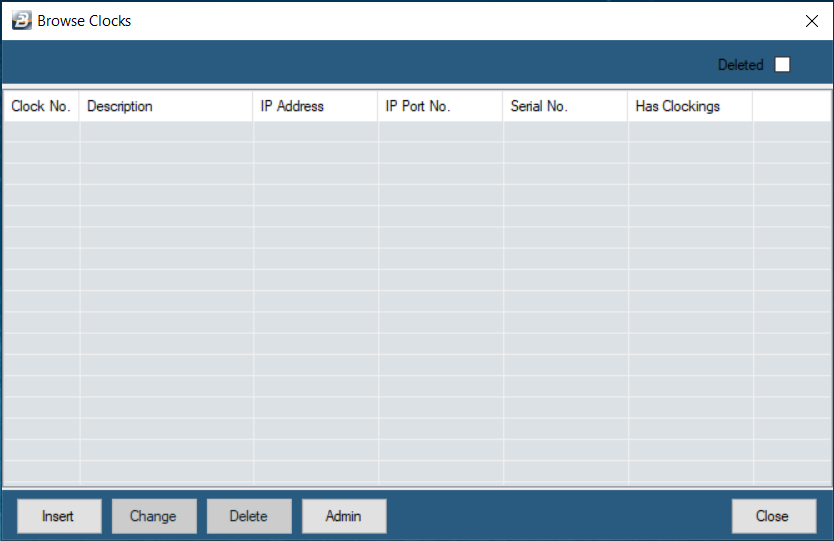Click the Change button
Screen dimensions: 834x541
click(x=154, y=516)
